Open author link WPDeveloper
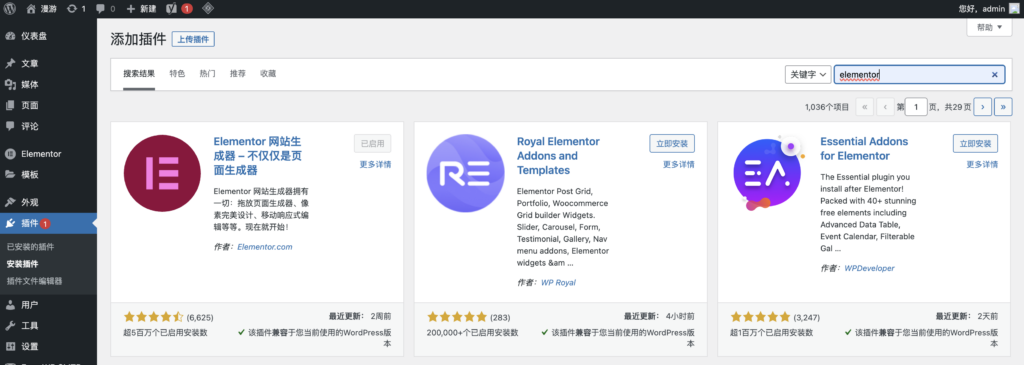This screenshot has height=365, width=1024. coord(869,268)
